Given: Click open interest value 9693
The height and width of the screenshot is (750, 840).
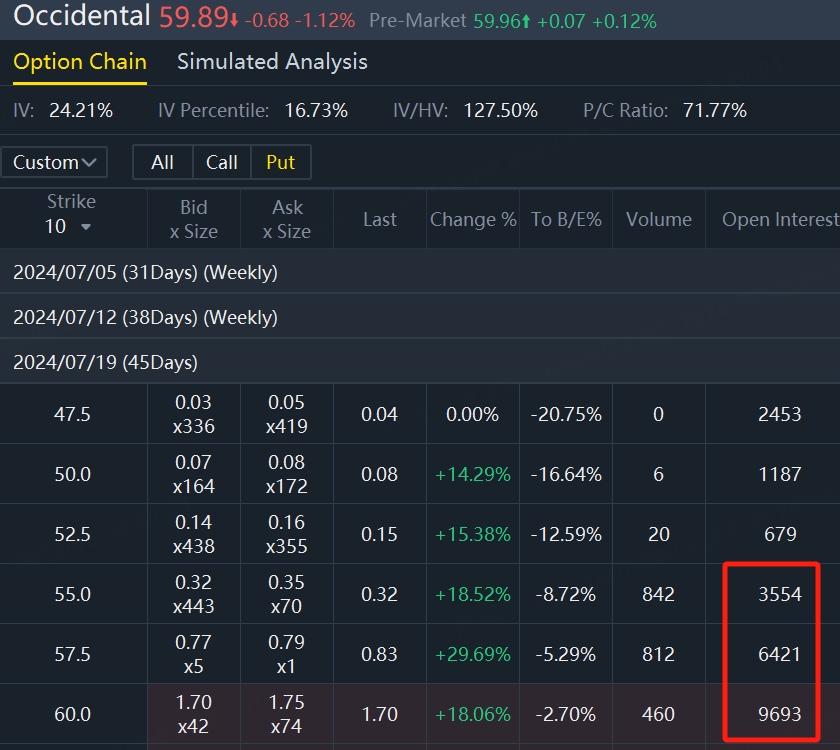Looking at the screenshot, I should click(779, 714).
